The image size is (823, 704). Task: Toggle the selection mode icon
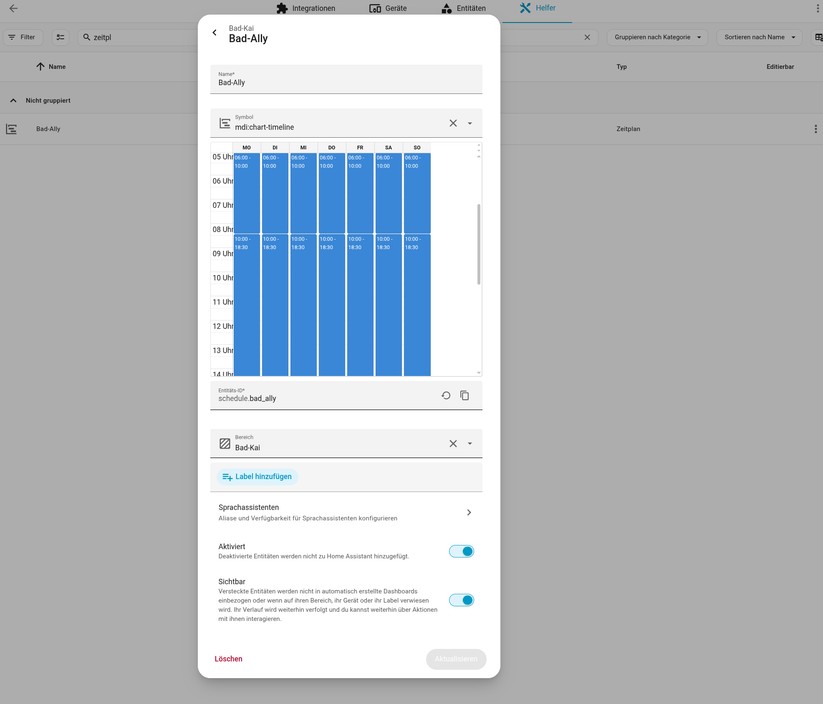60,37
